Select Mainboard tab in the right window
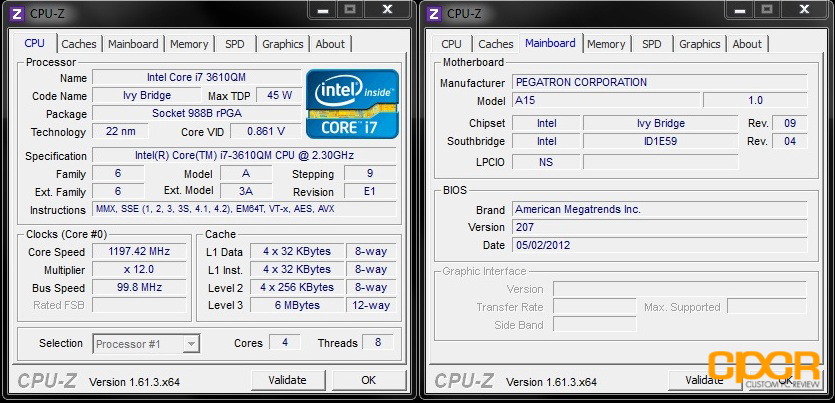Viewport: 835px width, 403px height. [x=550, y=43]
